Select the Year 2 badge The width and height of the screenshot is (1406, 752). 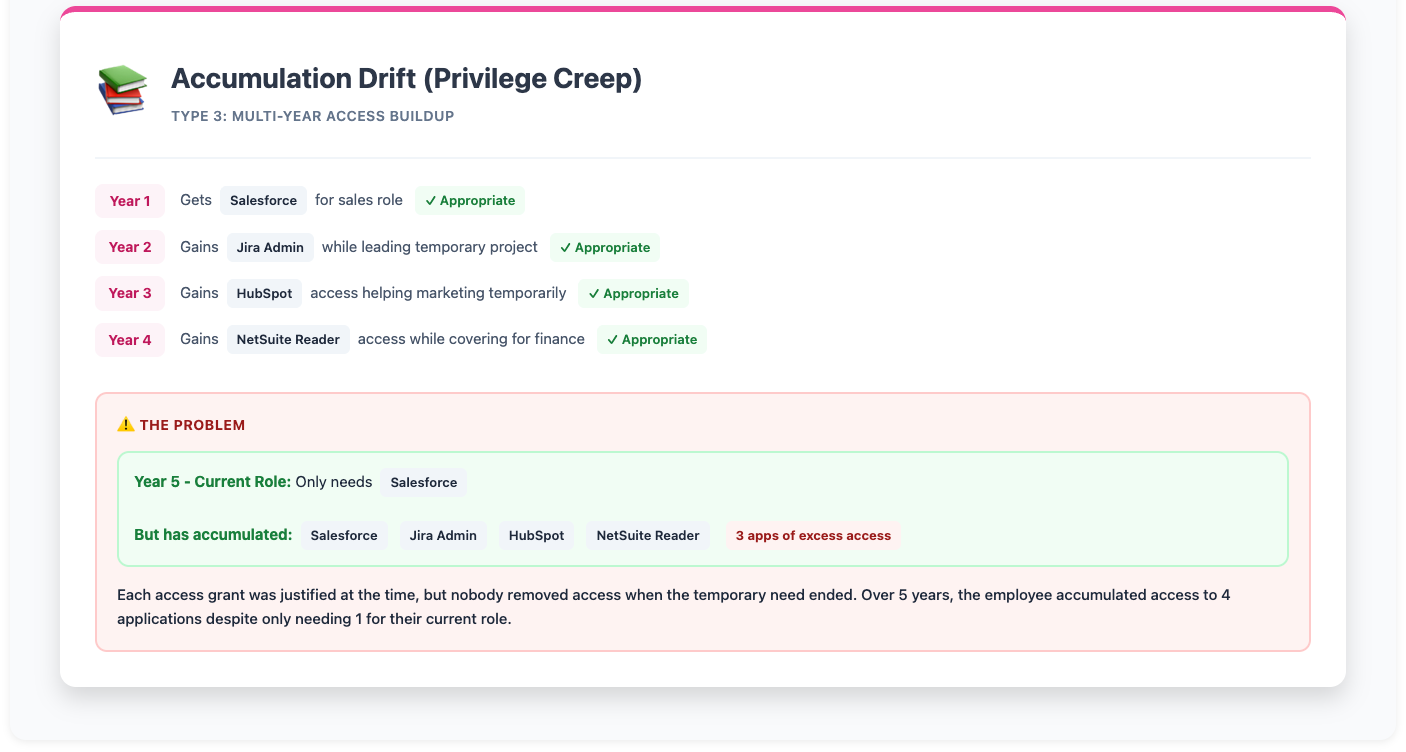[130, 247]
